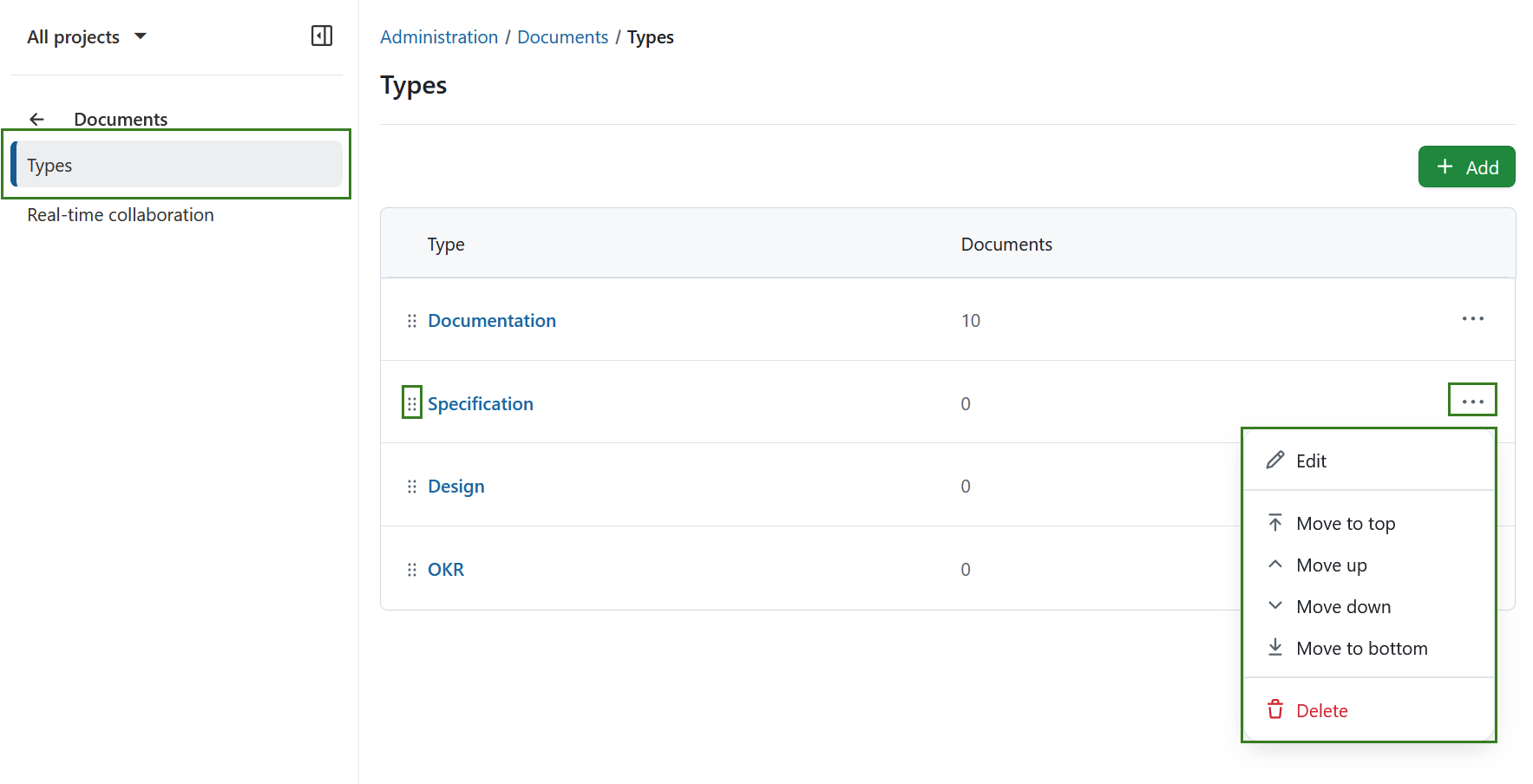Image resolution: width=1533 pixels, height=784 pixels.
Task: Open the actions menu for Specification row
Action: click(x=1472, y=399)
